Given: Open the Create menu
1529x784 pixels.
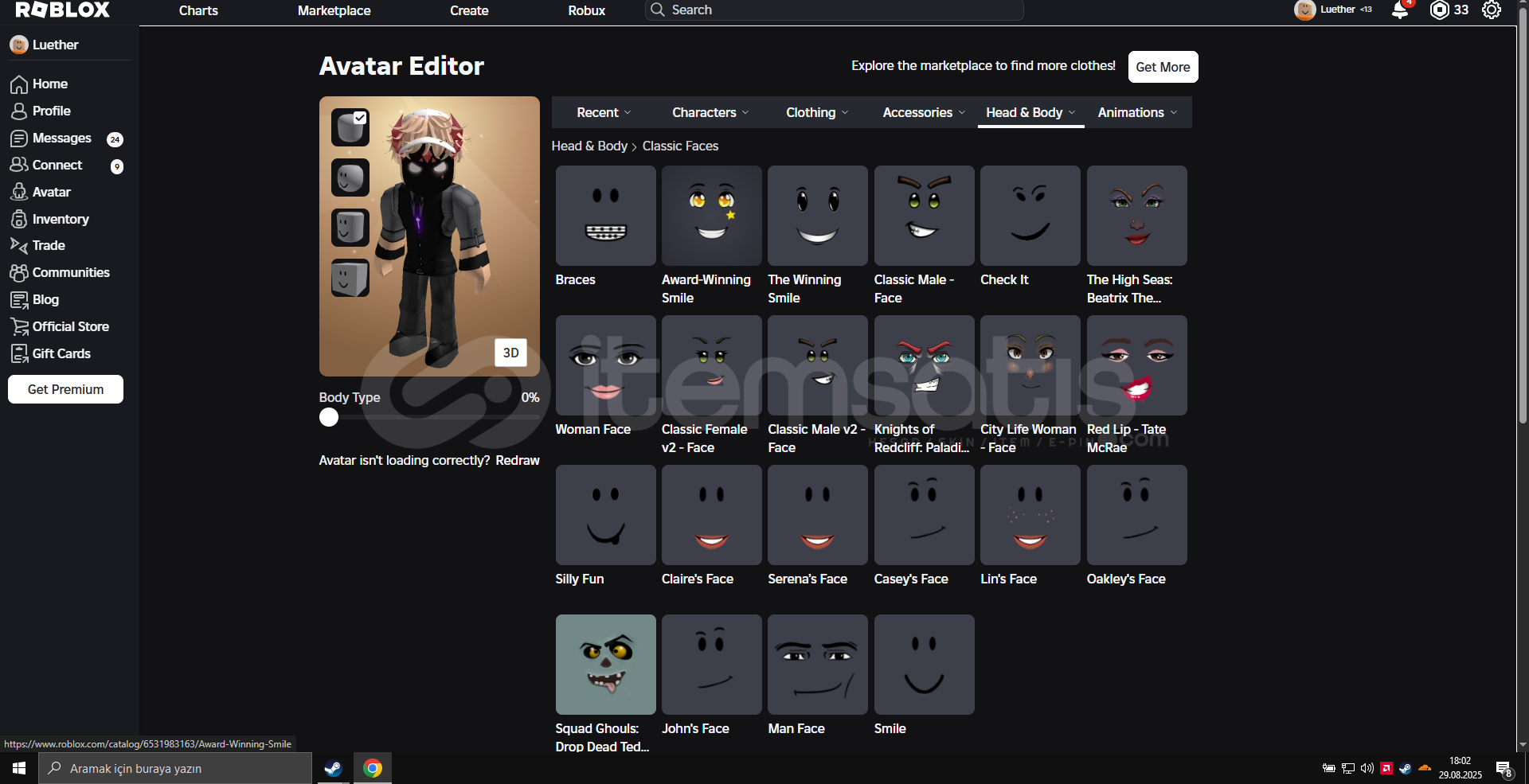Looking at the screenshot, I should click(469, 10).
